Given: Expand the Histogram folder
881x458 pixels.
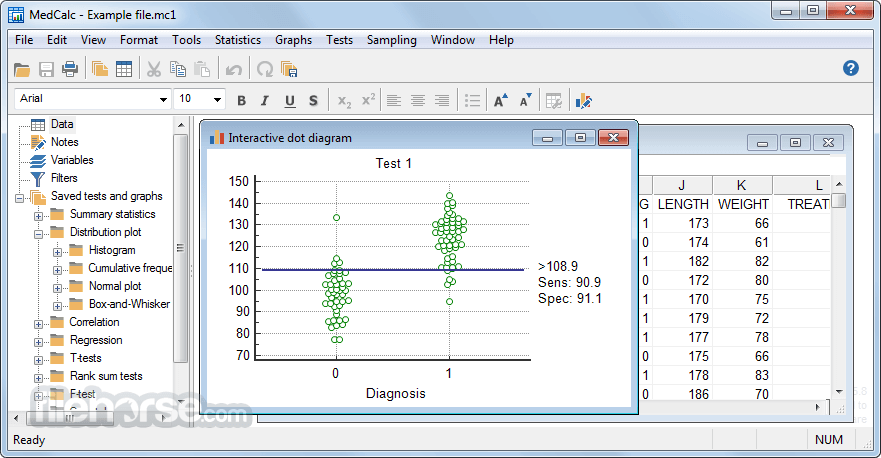Looking at the screenshot, I should [x=57, y=252].
